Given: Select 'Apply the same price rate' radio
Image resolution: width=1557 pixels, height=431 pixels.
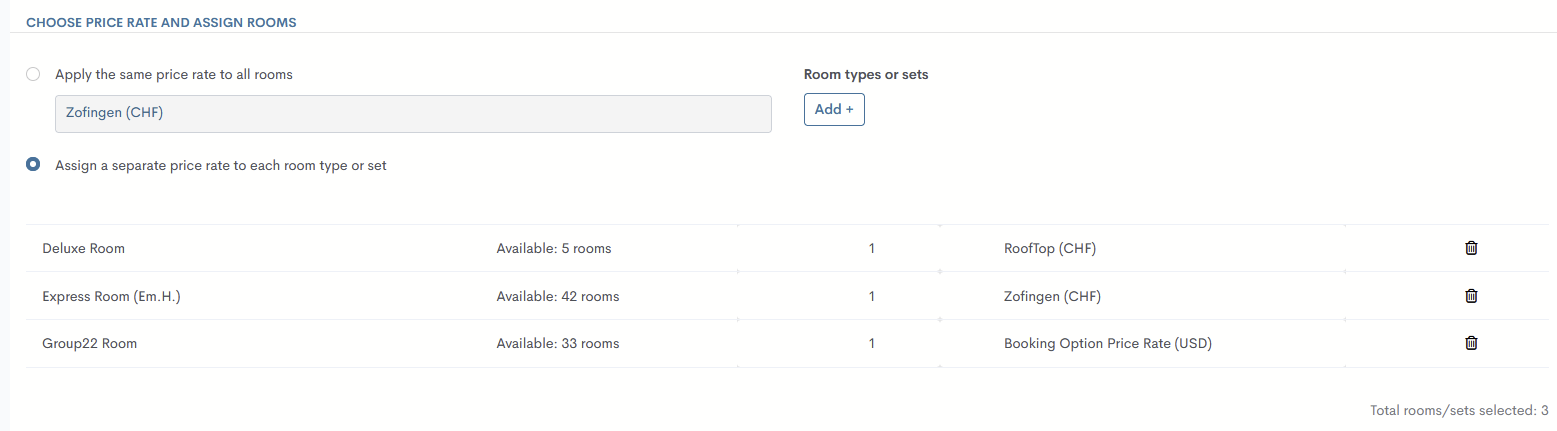Looking at the screenshot, I should 34,74.
